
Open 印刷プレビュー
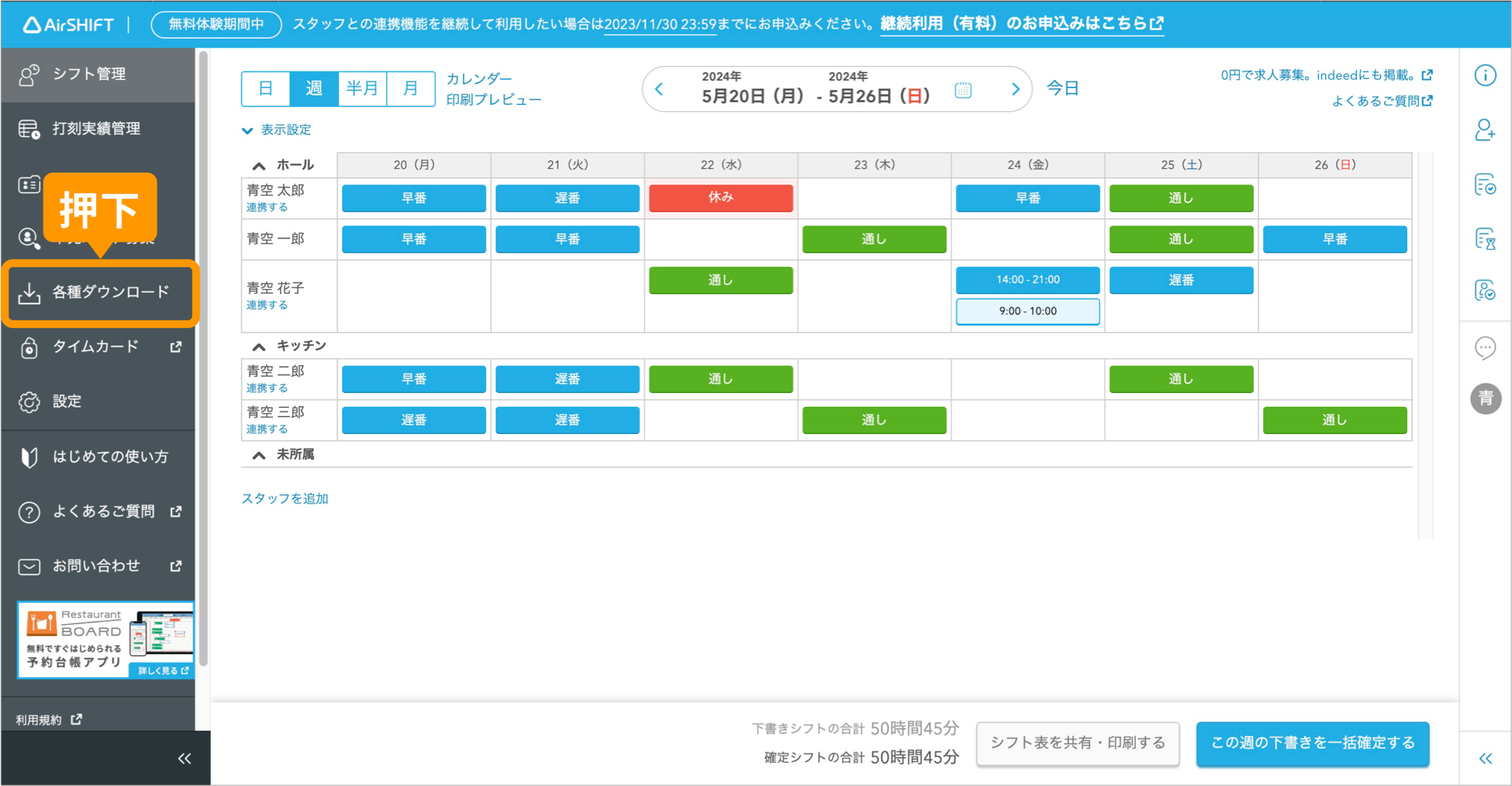tap(494, 100)
